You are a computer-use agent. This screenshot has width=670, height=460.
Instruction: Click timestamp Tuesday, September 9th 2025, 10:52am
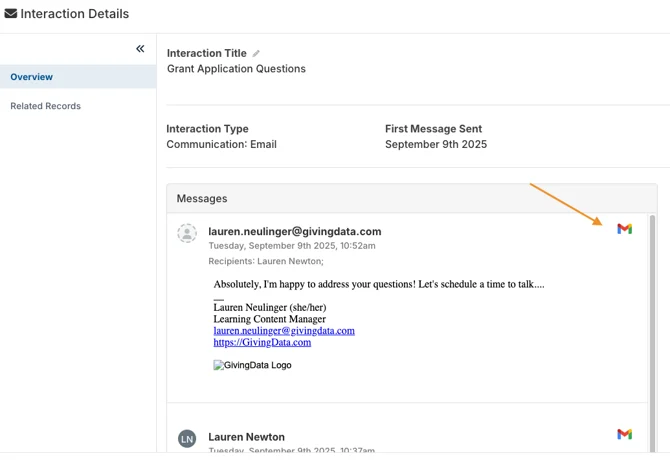point(292,246)
